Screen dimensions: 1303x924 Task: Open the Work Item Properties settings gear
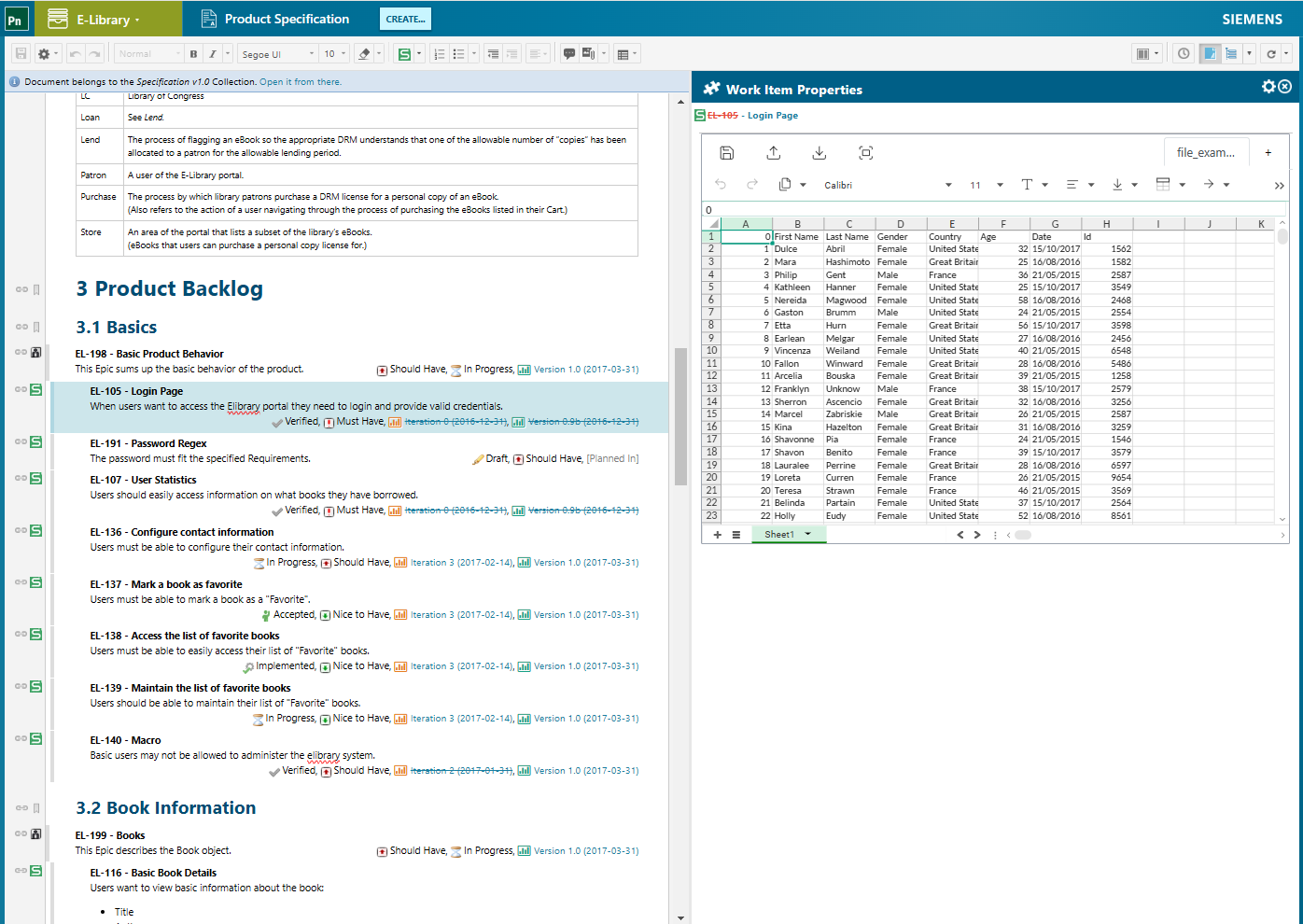(1268, 86)
